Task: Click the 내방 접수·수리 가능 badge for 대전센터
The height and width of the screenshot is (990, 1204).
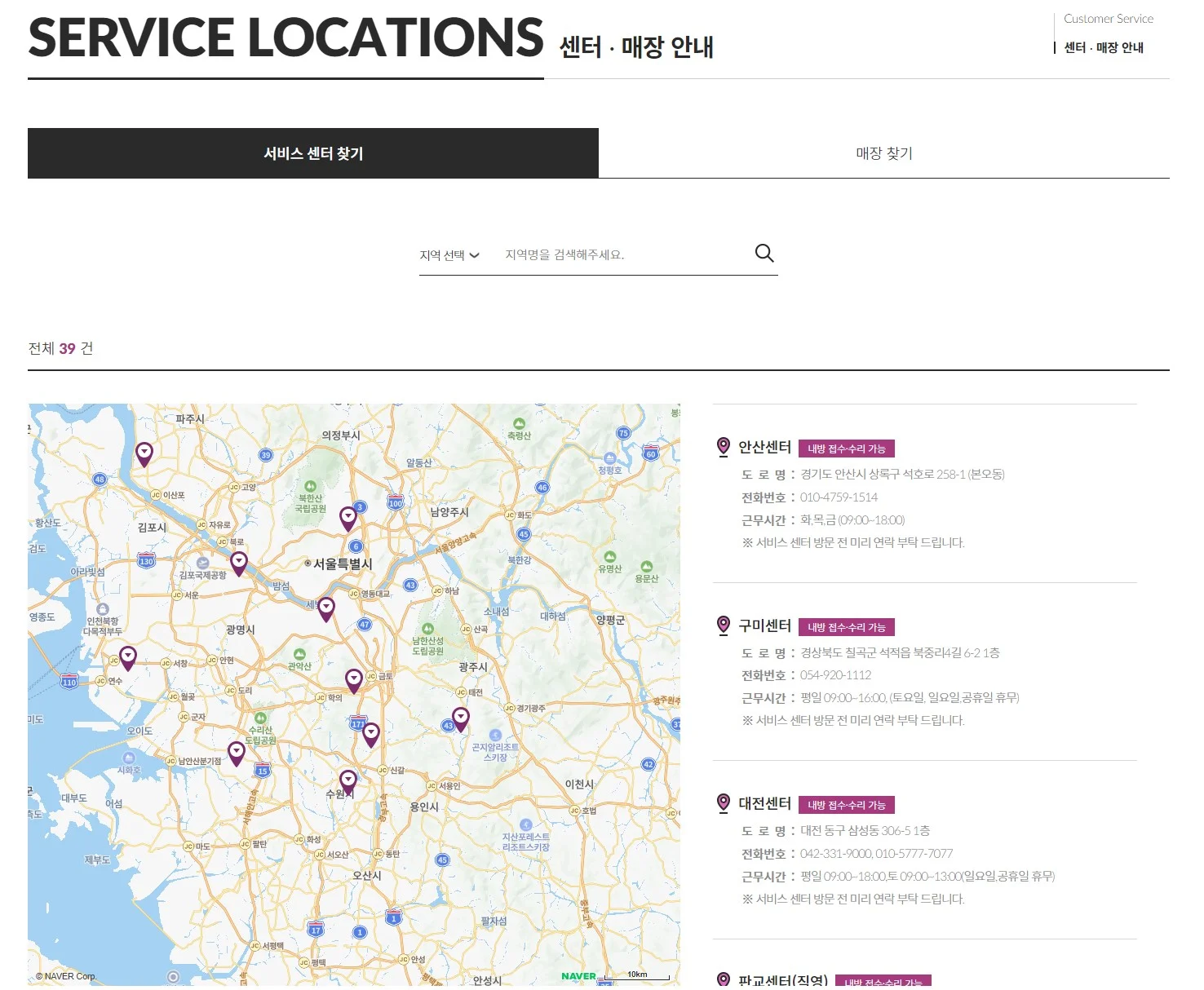Action: pos(847,805)
